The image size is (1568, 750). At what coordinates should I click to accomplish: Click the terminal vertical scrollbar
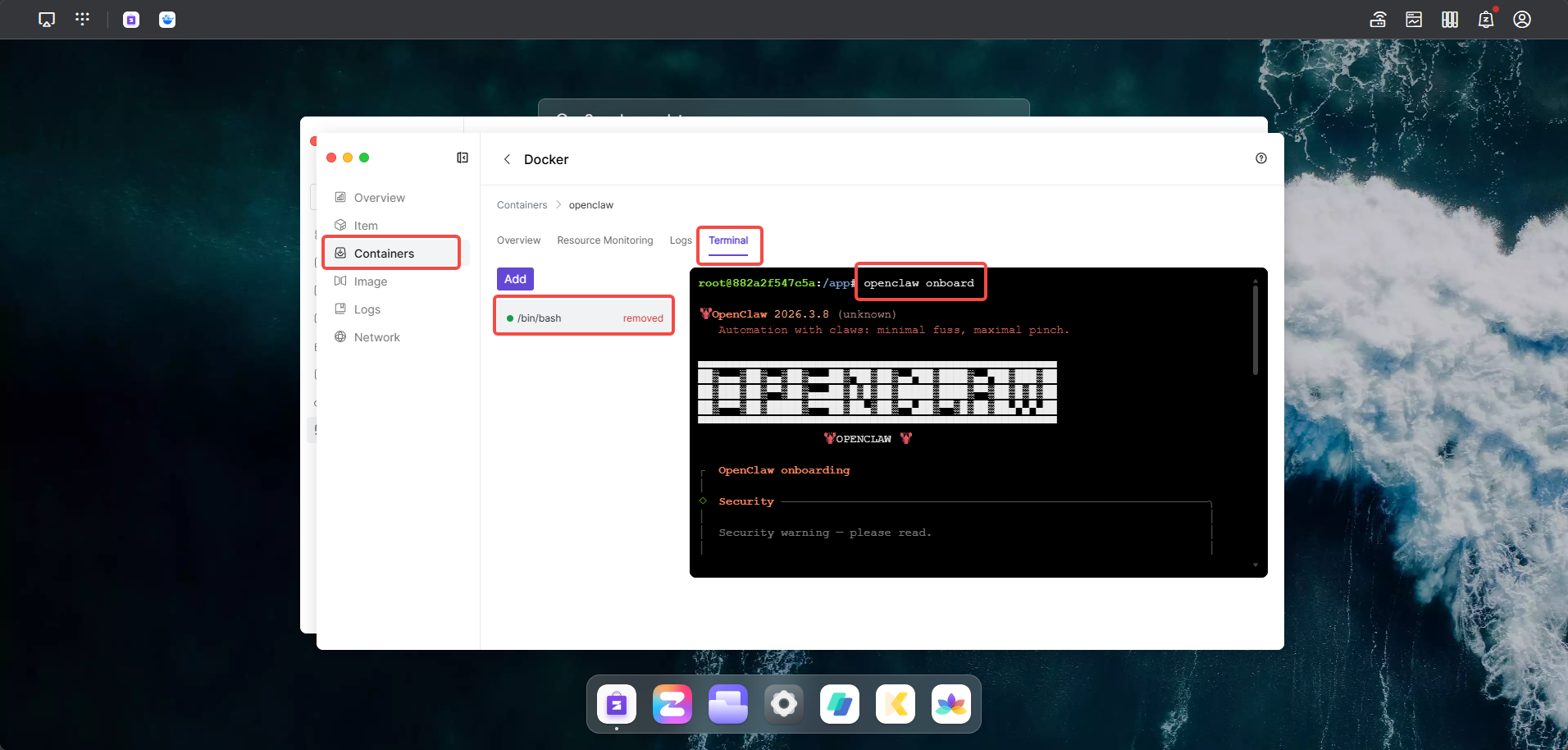tap(1255, 330)
